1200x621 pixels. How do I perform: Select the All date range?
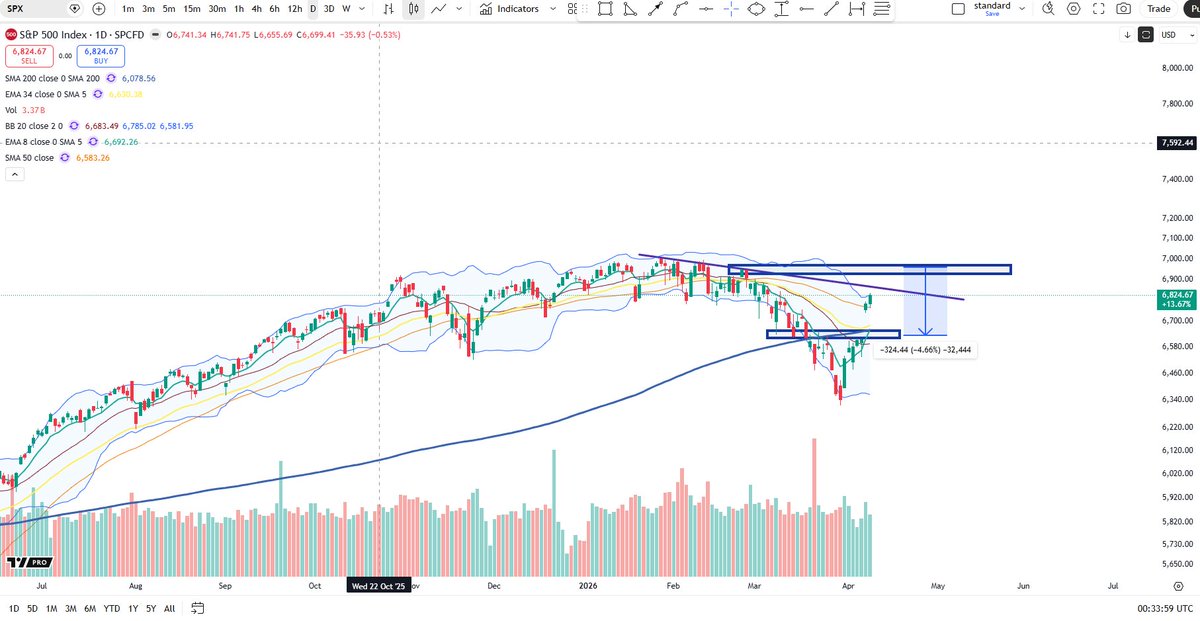pyautogui.click(x=170, y=608)
